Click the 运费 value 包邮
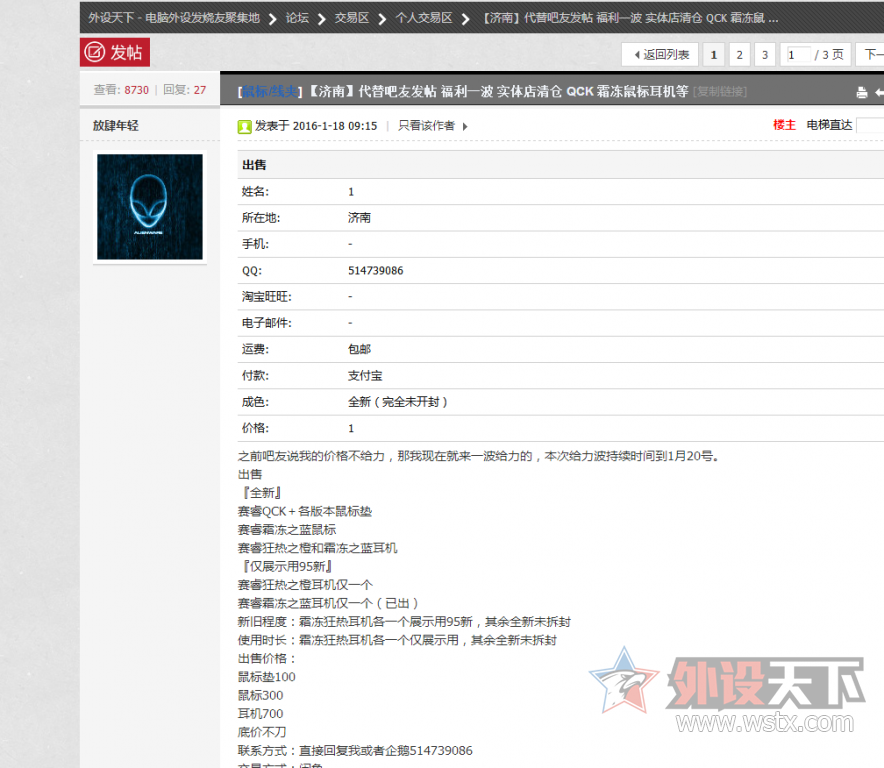 pos(359,349)
